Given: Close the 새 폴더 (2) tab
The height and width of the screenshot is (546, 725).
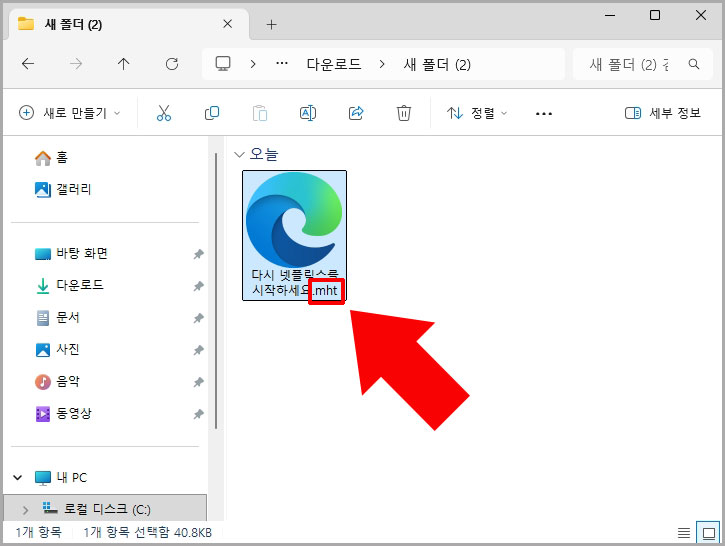Looking at the screenshot, I should coord(227,24).
